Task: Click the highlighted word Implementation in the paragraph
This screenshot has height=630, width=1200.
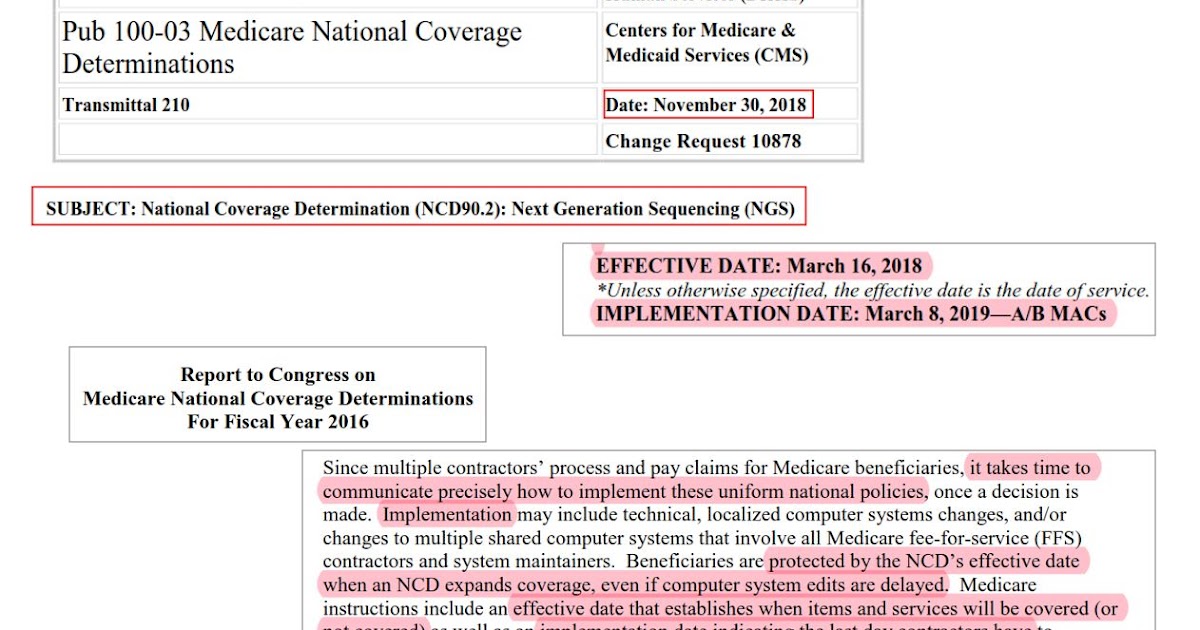Action: tap(447, 515)
